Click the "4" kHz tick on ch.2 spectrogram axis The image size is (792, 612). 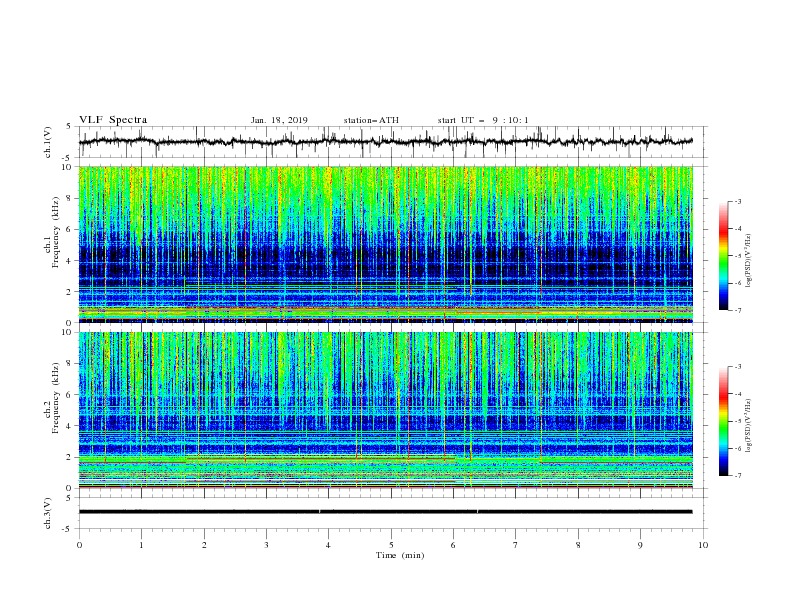click(x=70, y=426)
